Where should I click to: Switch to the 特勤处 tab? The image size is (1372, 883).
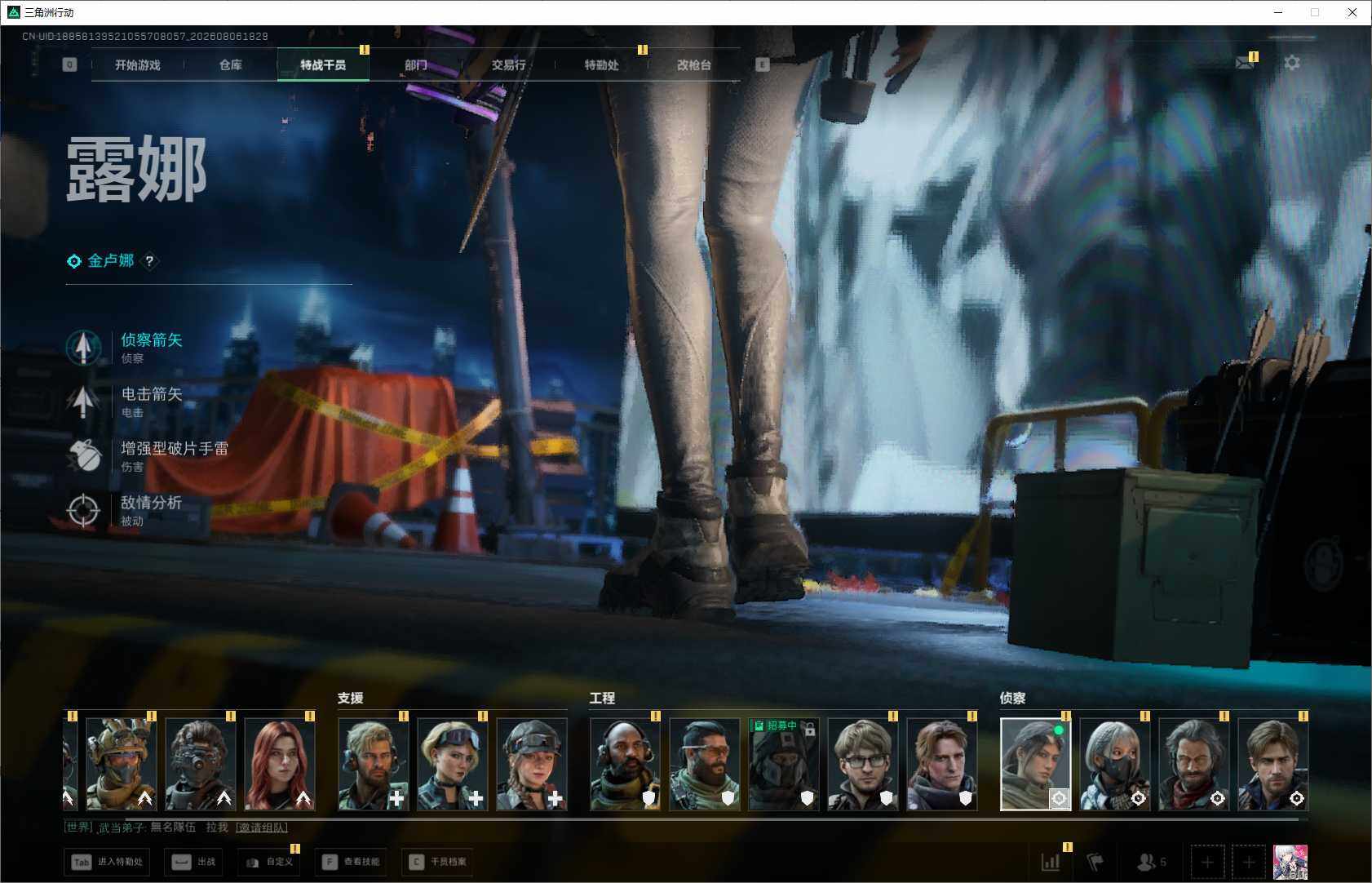click(x=602, y=64)
